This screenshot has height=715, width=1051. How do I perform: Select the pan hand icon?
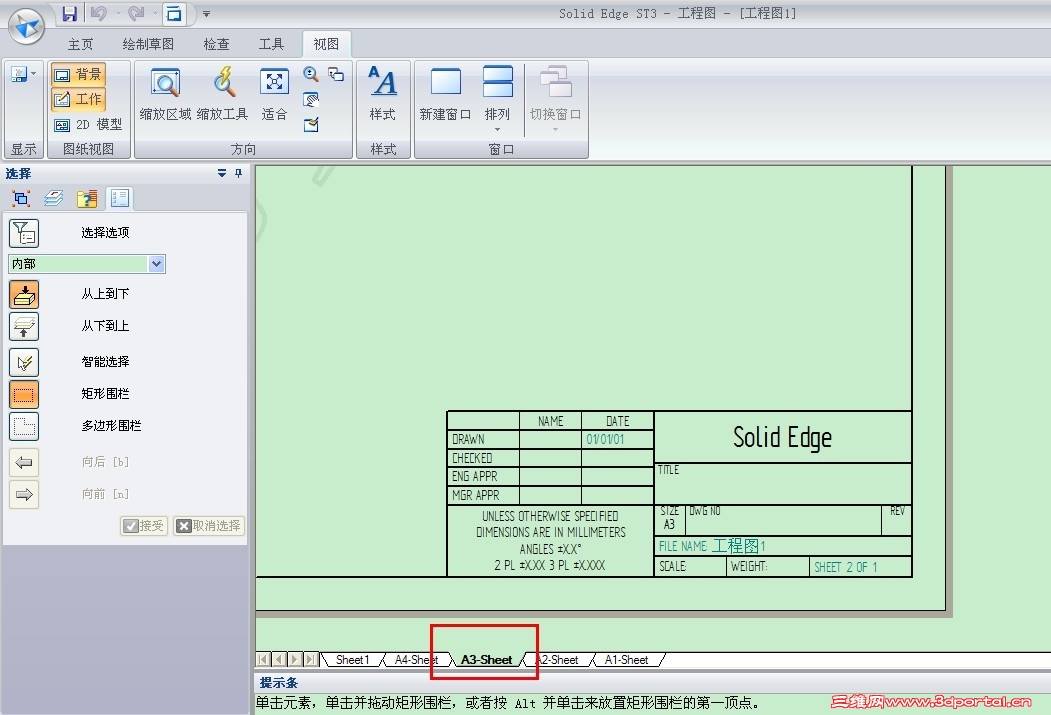[x=310, y=100]
